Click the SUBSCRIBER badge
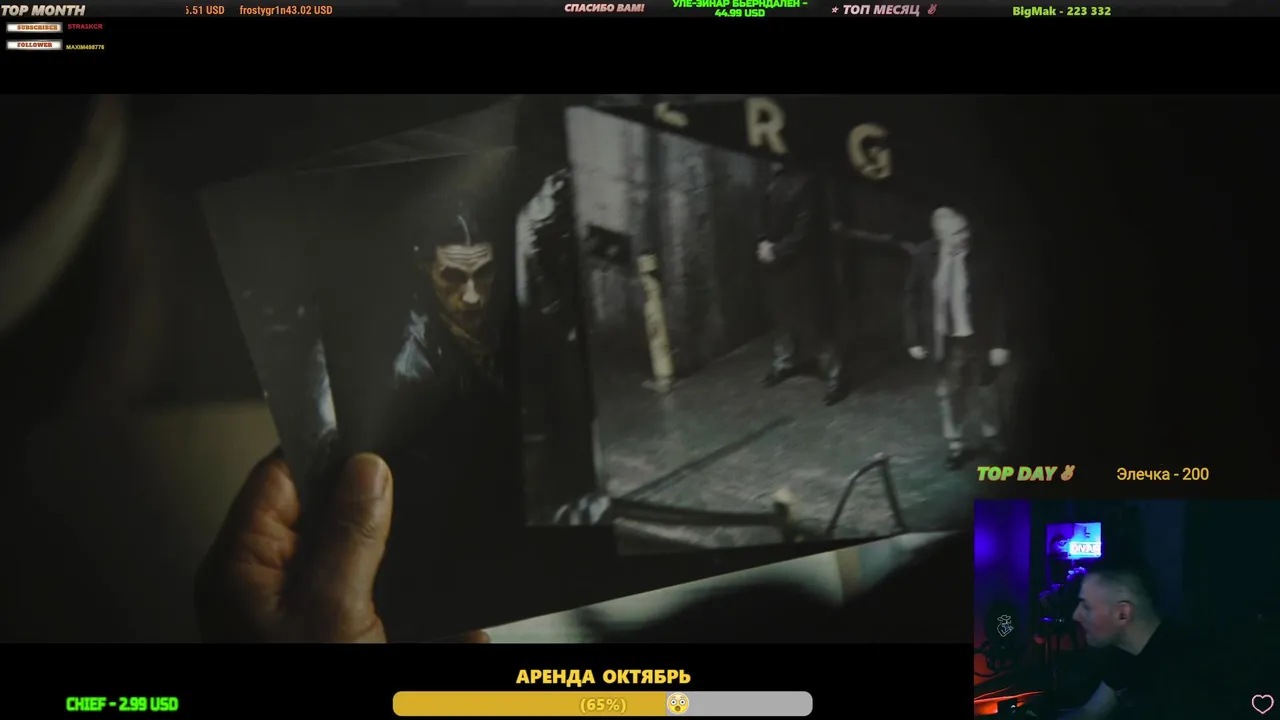This screenshot has height=720, width=1280. click(x=34, y=27)
